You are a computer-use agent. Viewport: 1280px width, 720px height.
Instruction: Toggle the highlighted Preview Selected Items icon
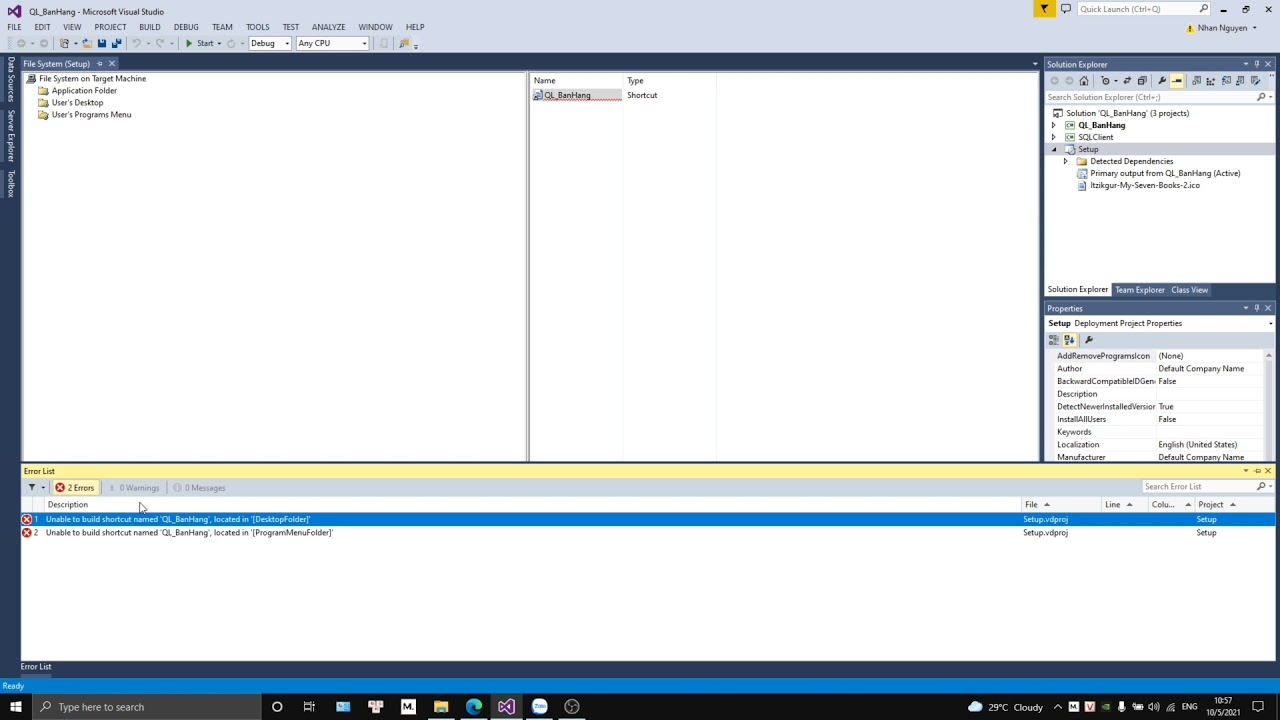click(x=1177, y=81)
